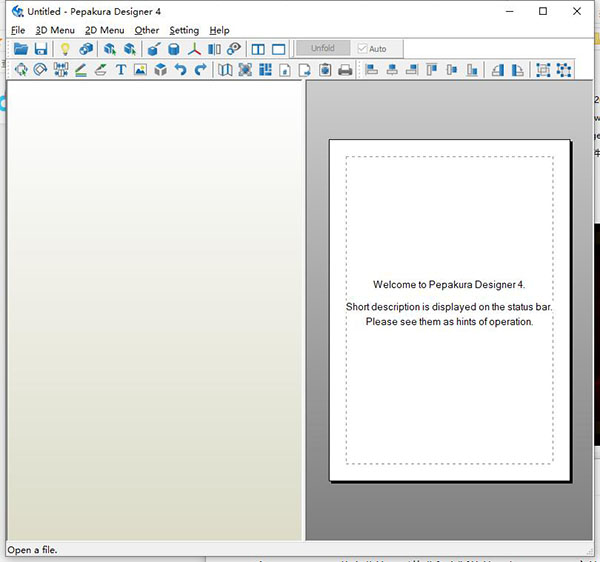Open the 3D Menu
The width and height of the screenshot is (600, 562).
[55, 30]
